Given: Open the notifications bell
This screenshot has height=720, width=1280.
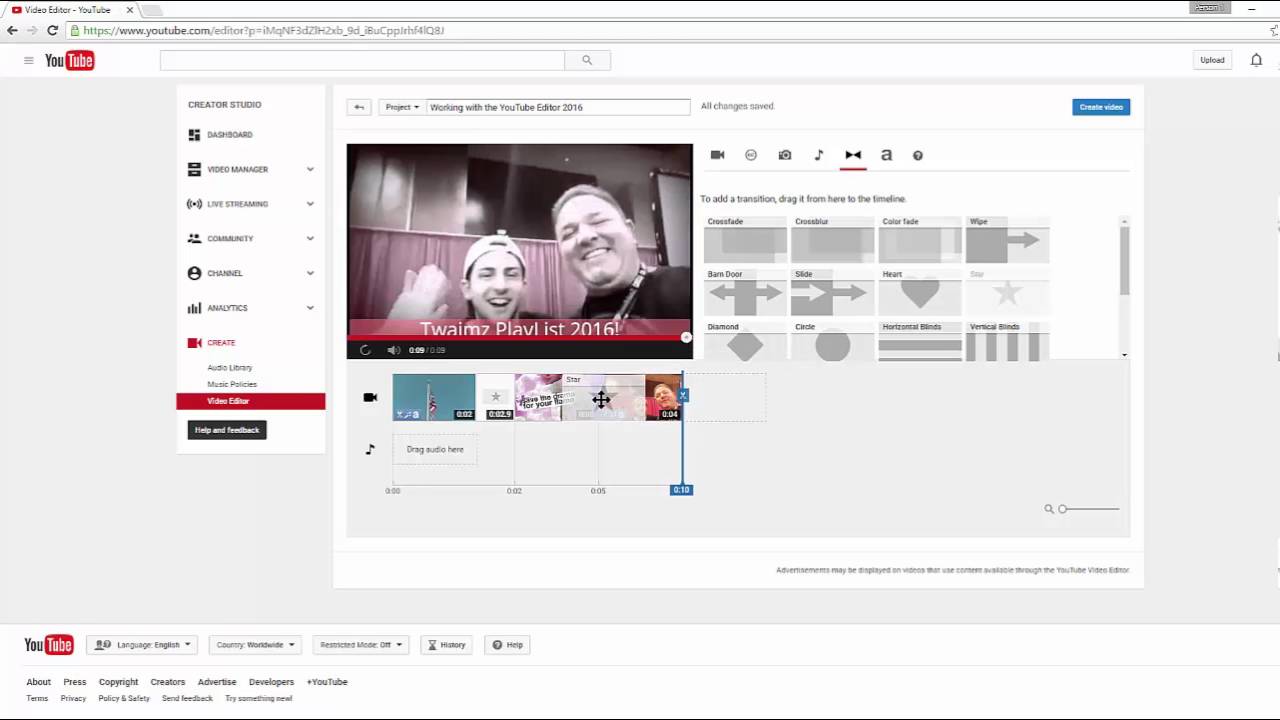Looking at the screenshot, I should tap(1256, 60).
